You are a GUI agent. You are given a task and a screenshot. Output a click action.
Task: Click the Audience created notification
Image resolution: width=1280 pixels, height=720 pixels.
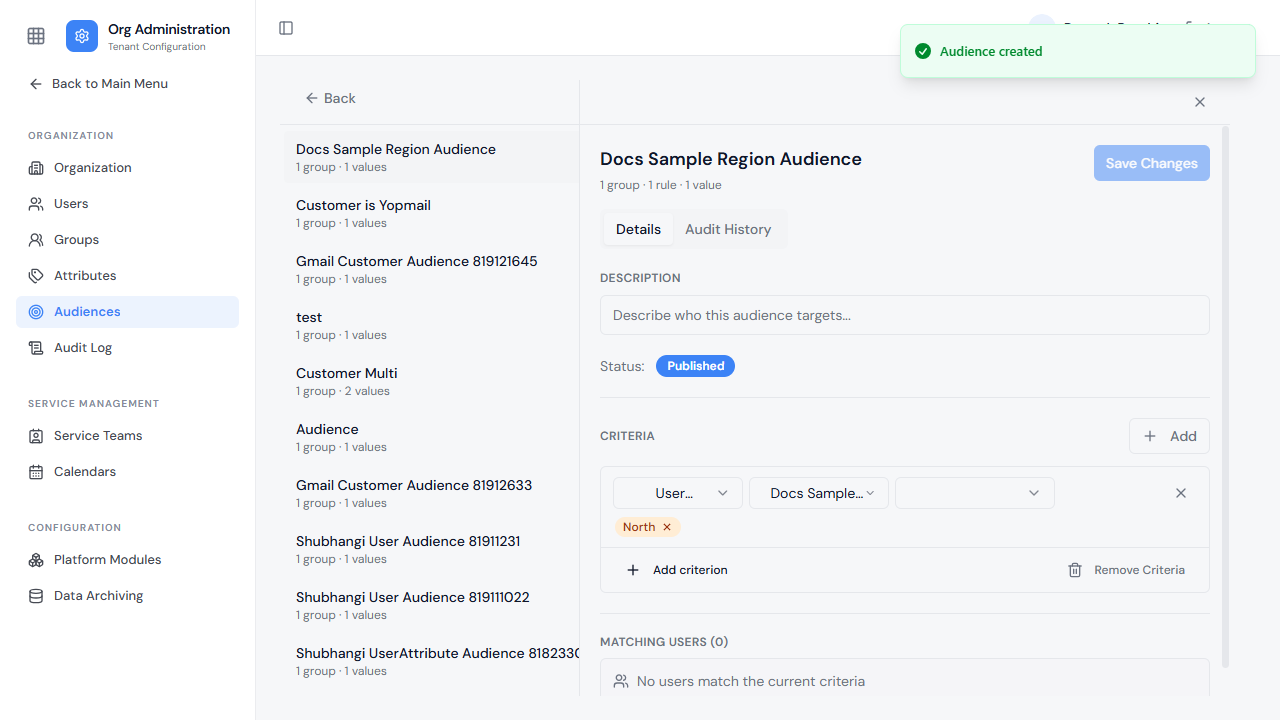click(1078, 51)
